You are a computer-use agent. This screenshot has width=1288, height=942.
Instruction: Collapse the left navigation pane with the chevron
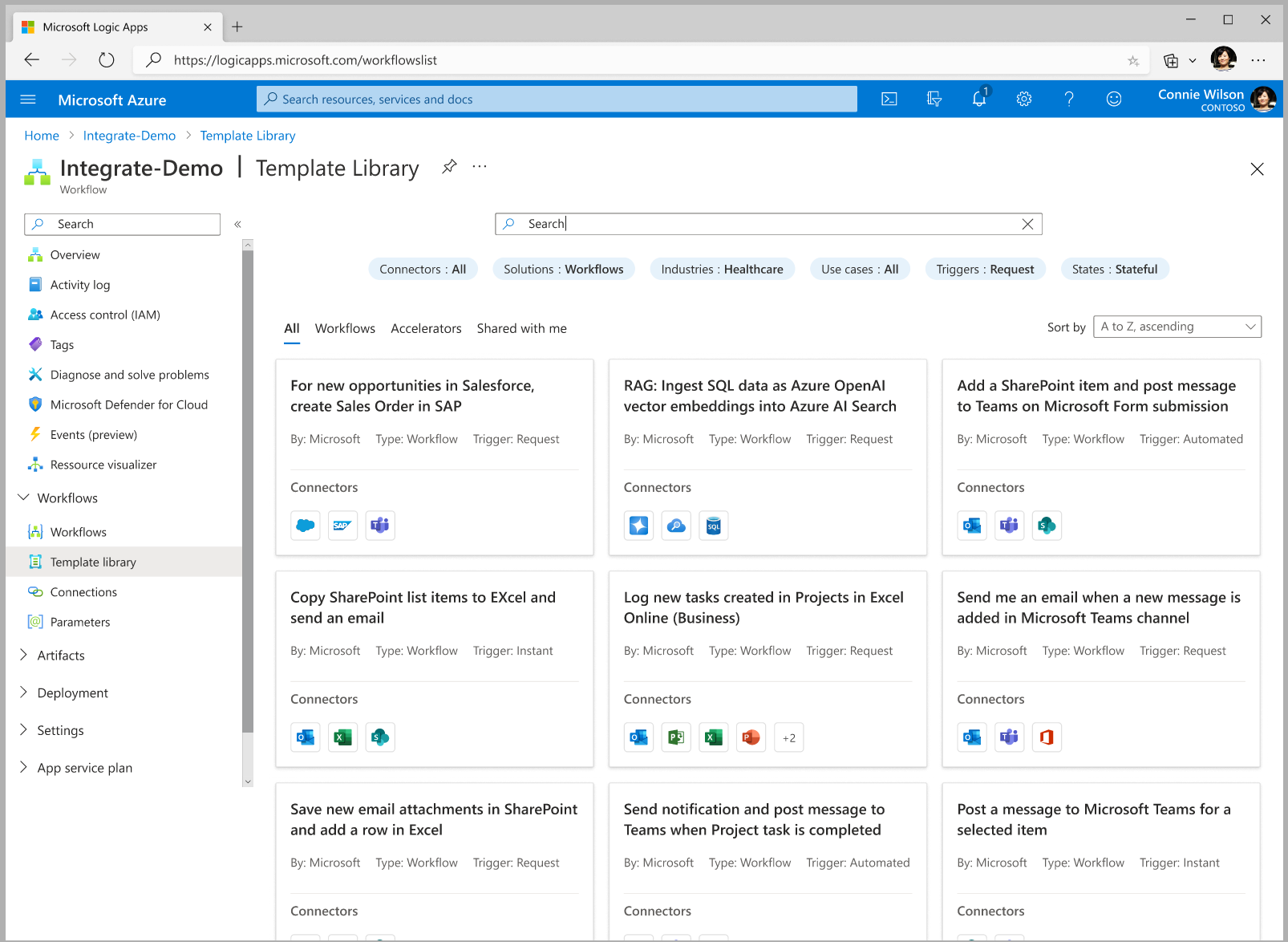(237, 224)
